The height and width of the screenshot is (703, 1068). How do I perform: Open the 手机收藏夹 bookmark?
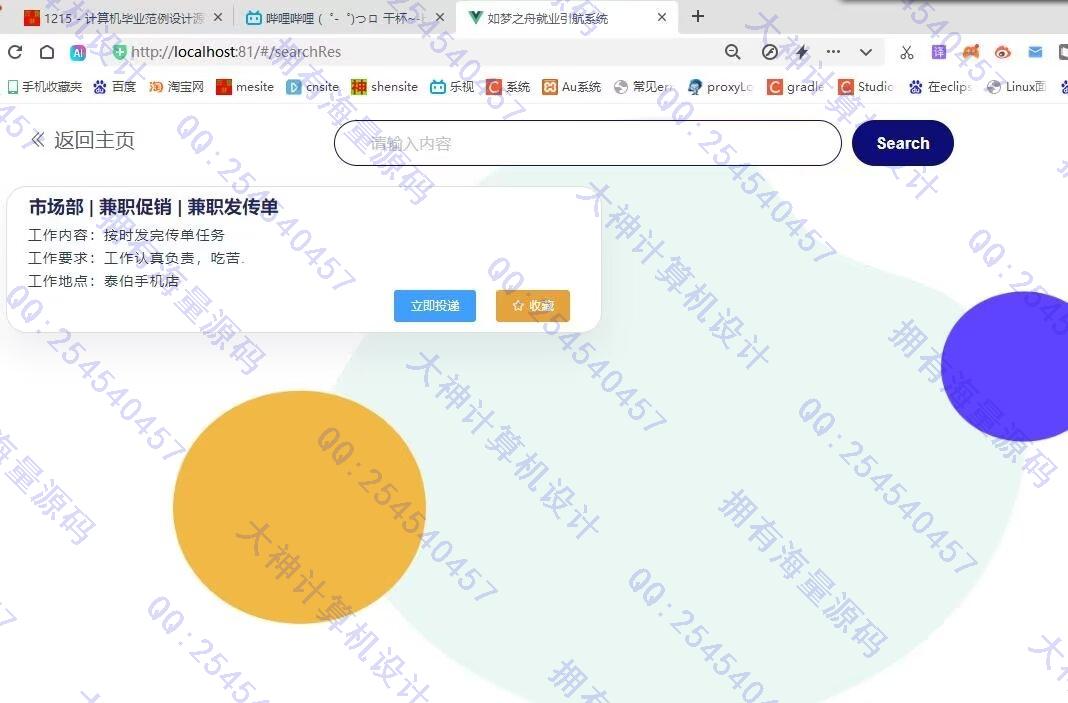(44, 87)
